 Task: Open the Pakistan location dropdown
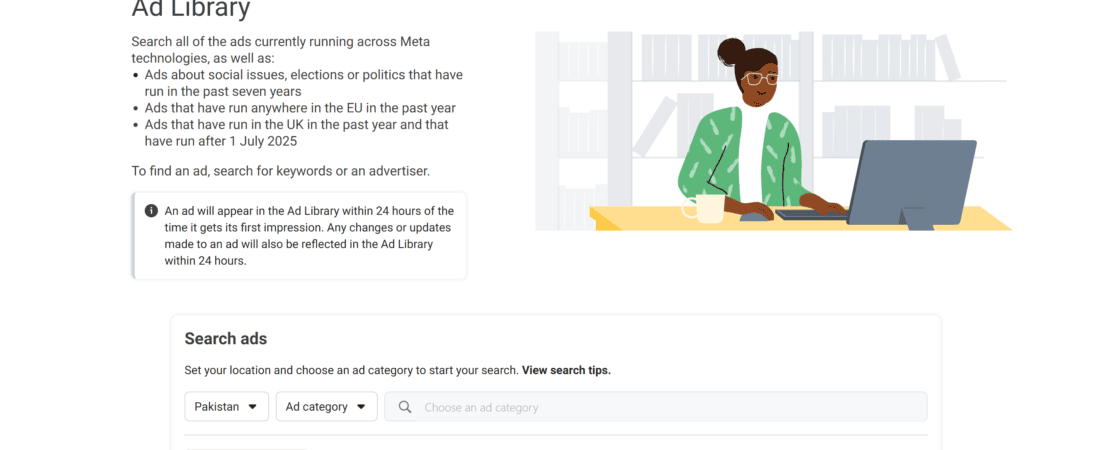click(227, 406)
